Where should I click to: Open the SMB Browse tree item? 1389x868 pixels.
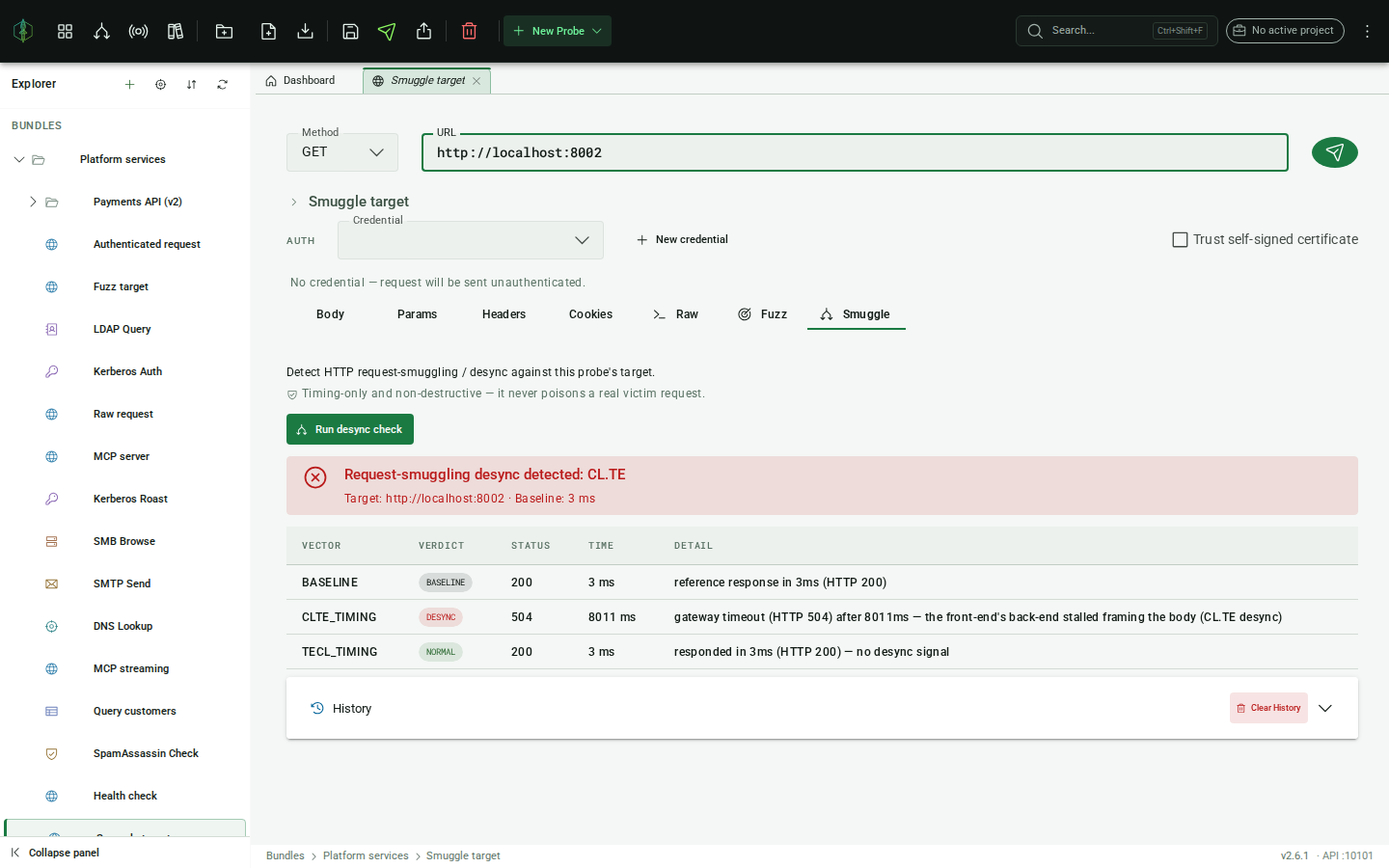[x=125, y=541]
